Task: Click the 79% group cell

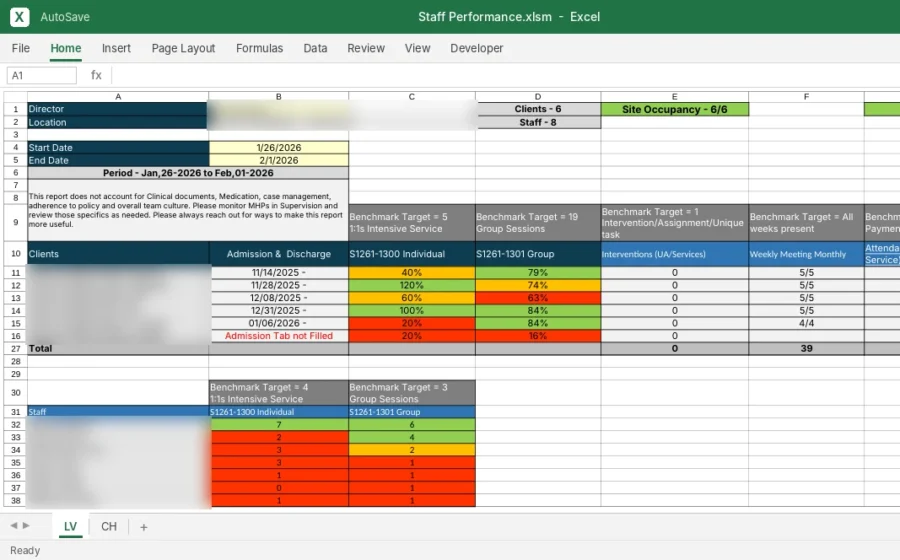Action: pos(538,273)
